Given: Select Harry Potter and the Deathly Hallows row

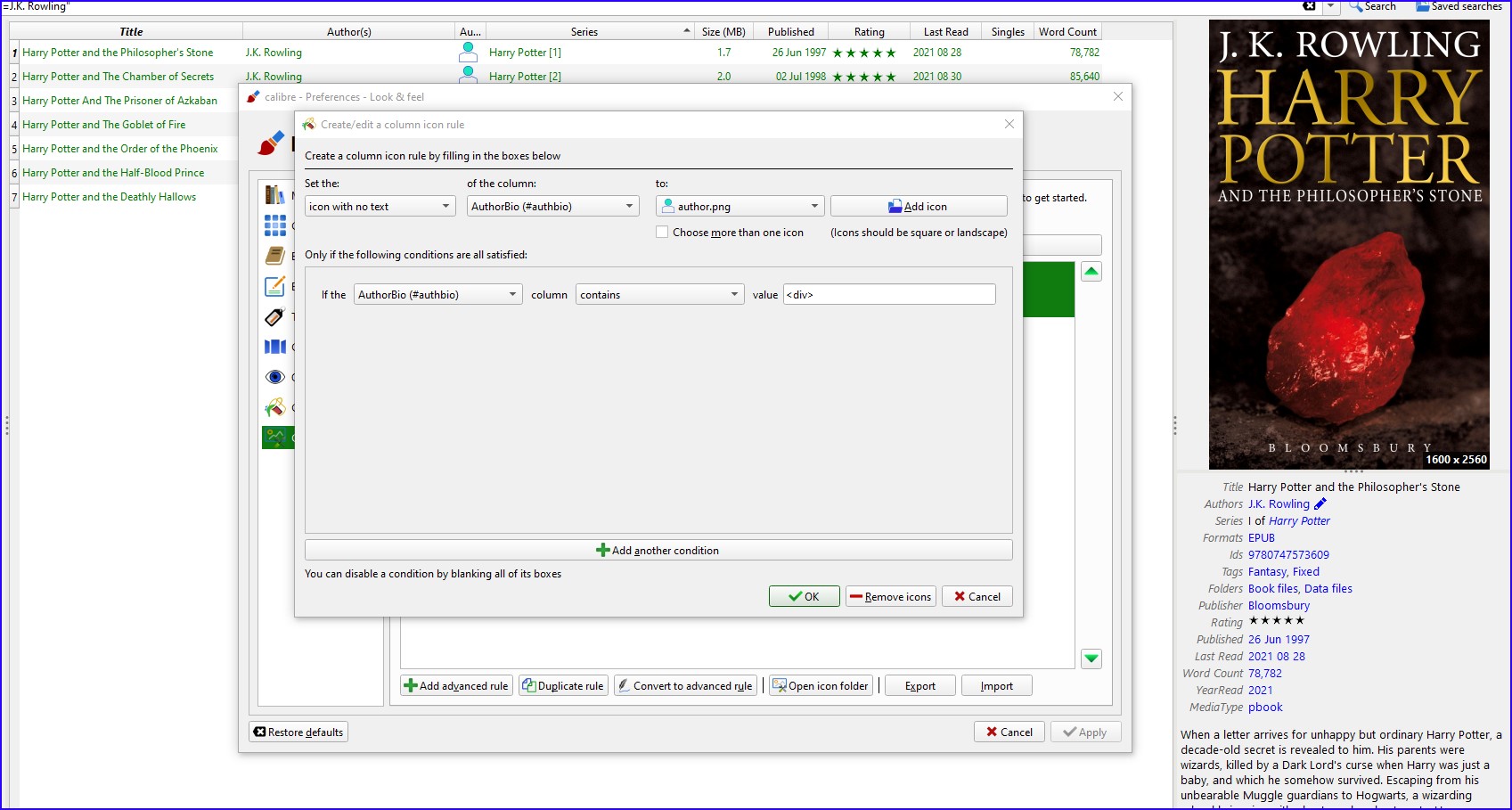Looking at the screenshot, I should [110, 197].
